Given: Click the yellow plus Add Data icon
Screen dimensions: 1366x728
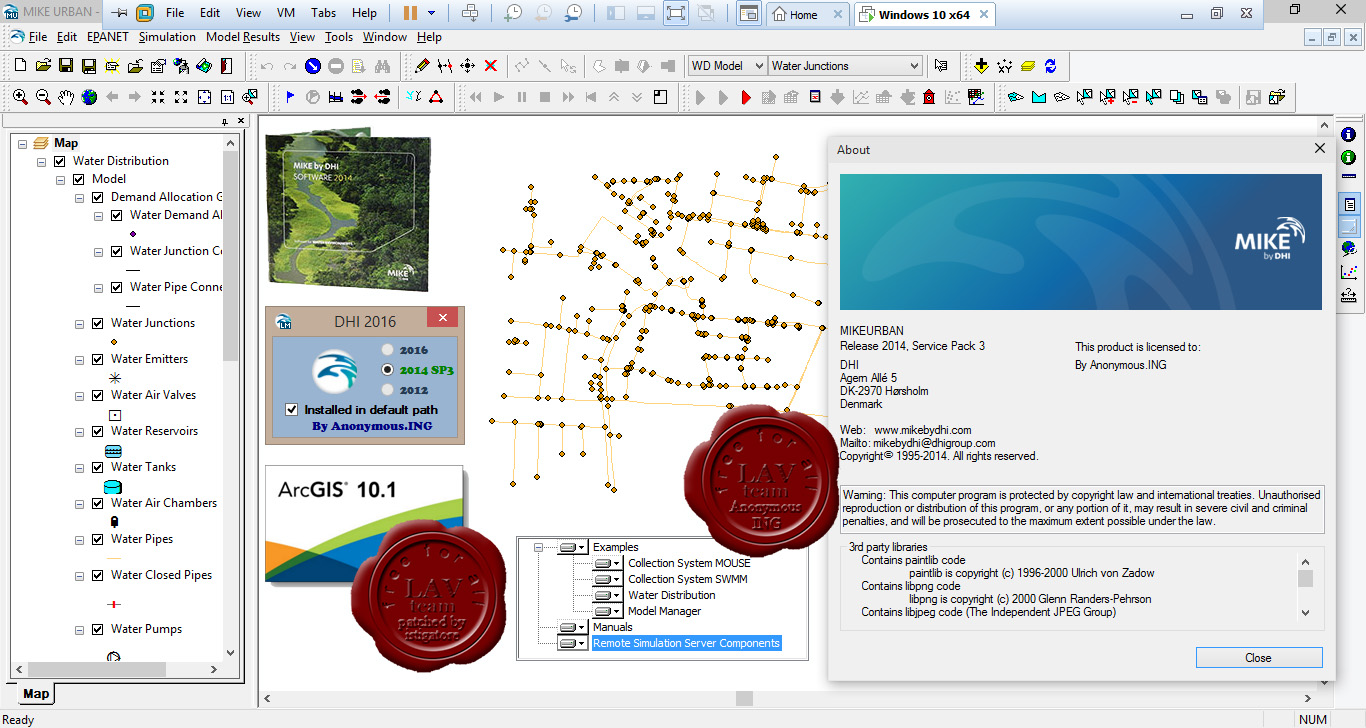Looking at the screenshot, I should pyautogui.click(x=981, y=66).
